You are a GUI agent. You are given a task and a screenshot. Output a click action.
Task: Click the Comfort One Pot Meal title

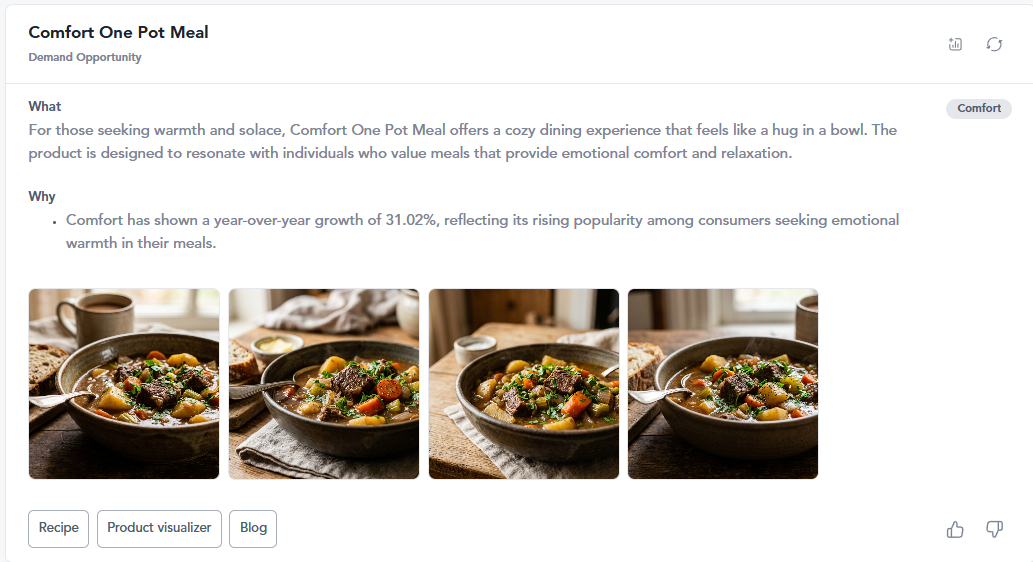[119, 32]
